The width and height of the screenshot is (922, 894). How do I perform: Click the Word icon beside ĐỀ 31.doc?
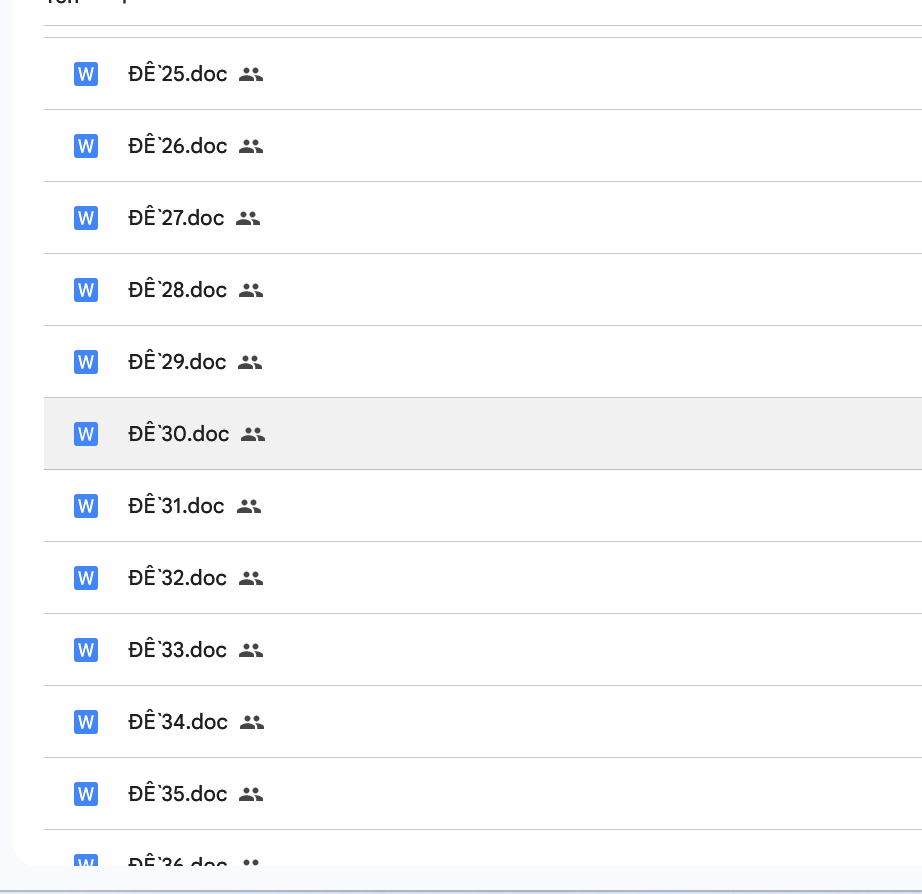86,506
